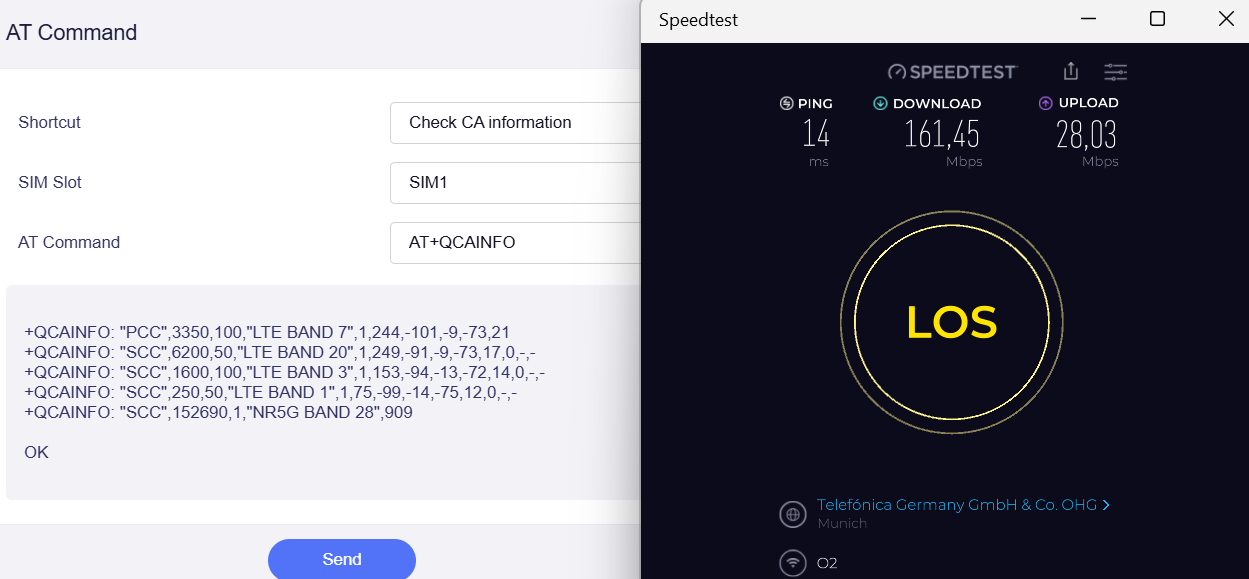Click the Speedtest logo gauge icon

pos(897,72)
